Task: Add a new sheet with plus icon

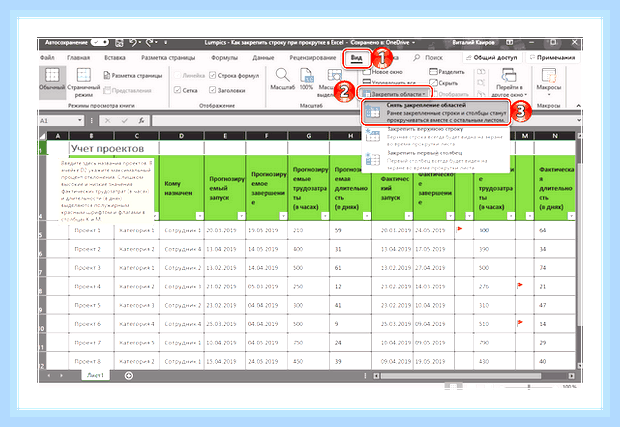Action: (129, 376)
